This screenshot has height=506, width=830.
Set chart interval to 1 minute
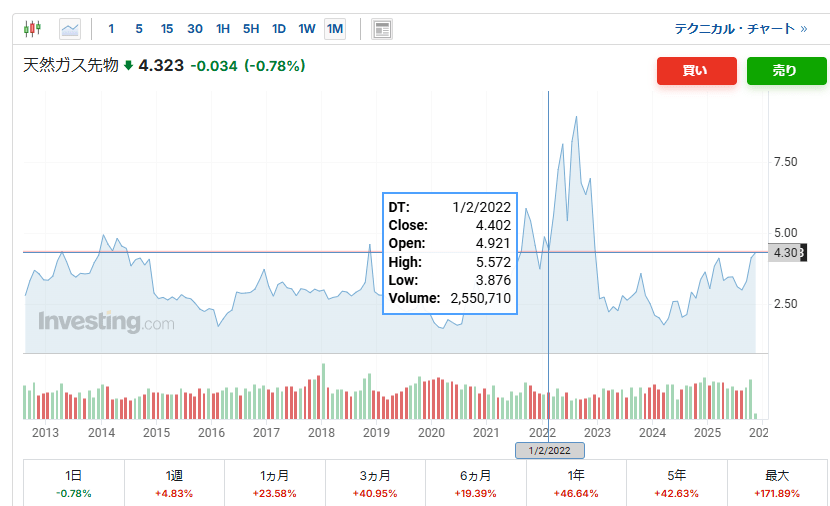pos(111,29)
